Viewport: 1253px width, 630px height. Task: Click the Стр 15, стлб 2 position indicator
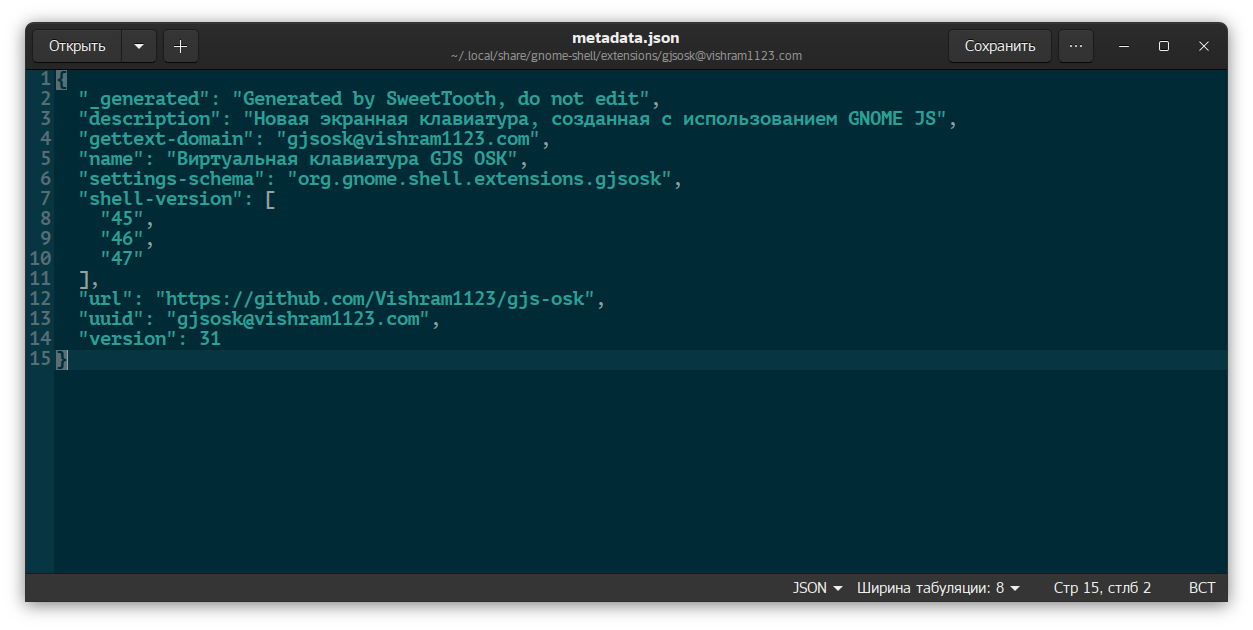coord(1102,588)
